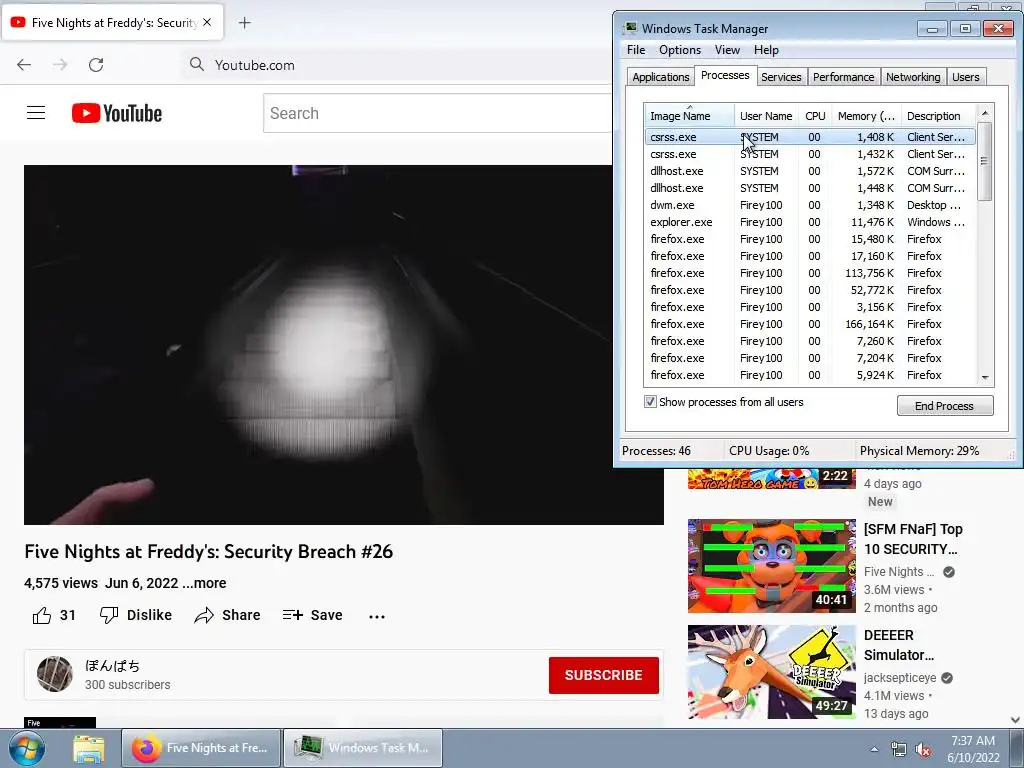Screen dimensions: 1024x768
Task: Click the YouTube logo
Action: coord(117,113)
